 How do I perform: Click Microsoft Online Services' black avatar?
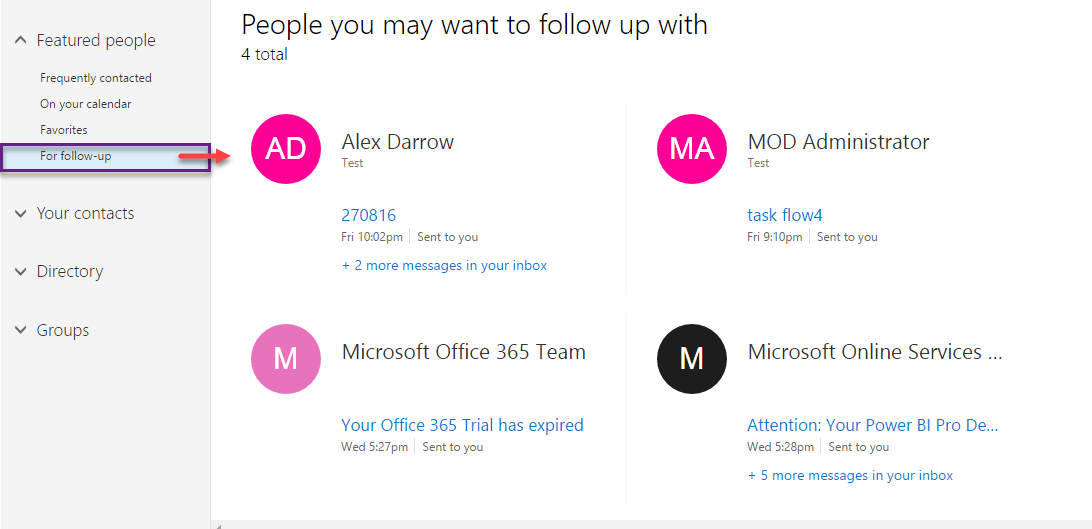pos(692,358)
